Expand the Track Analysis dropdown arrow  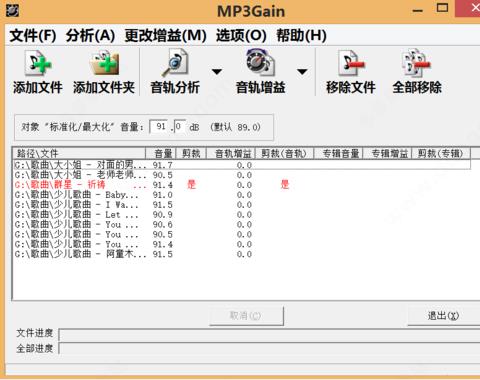point(217,72)
